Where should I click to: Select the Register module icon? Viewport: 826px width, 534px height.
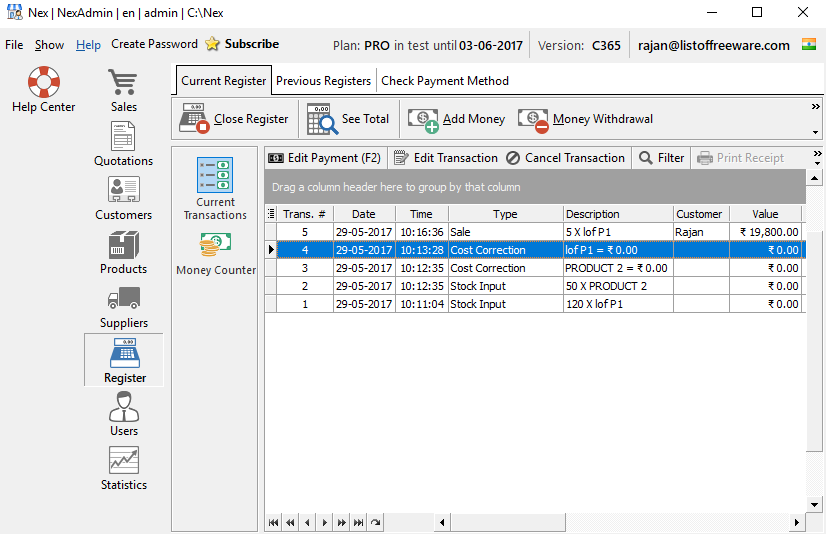[x=124, y=360]
